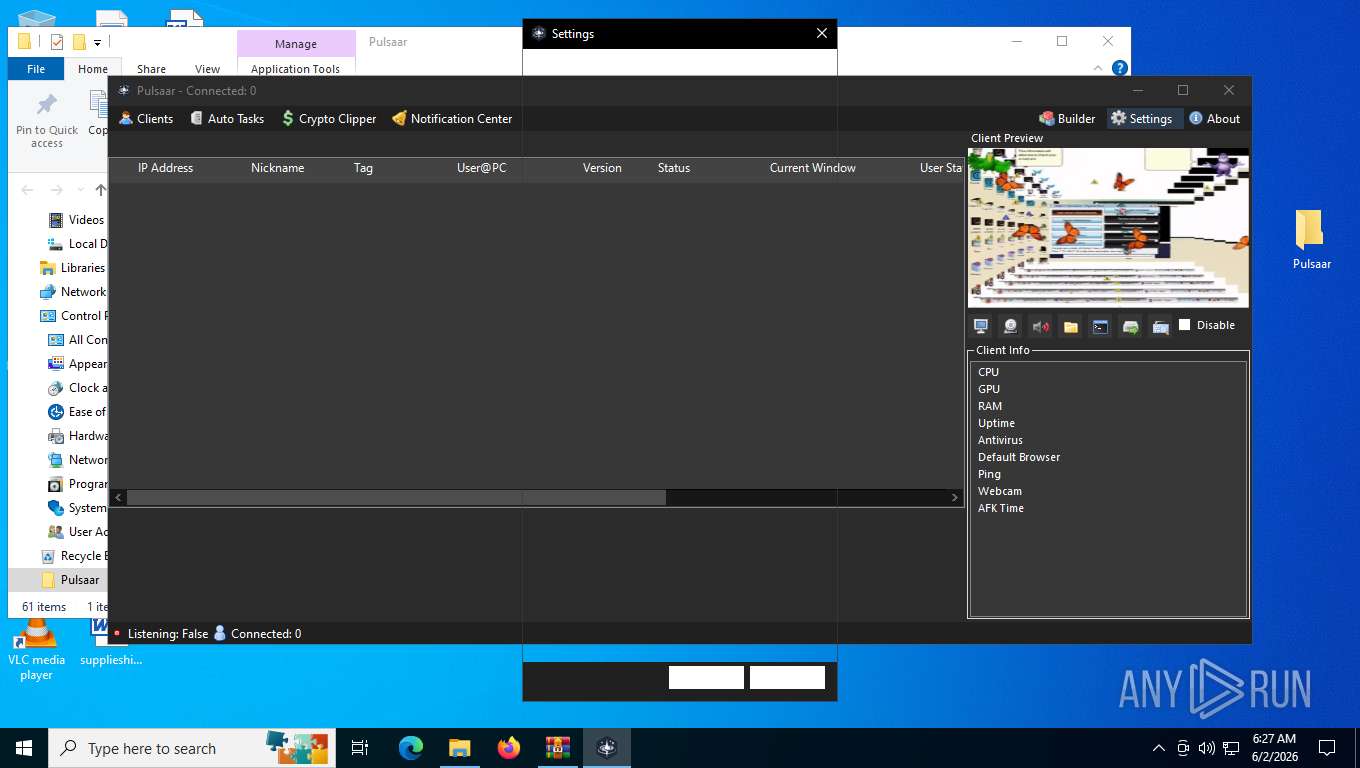
Task: Open Quick Access Toolbar dropdown in Explorer
Action: [x=97, y=42]
